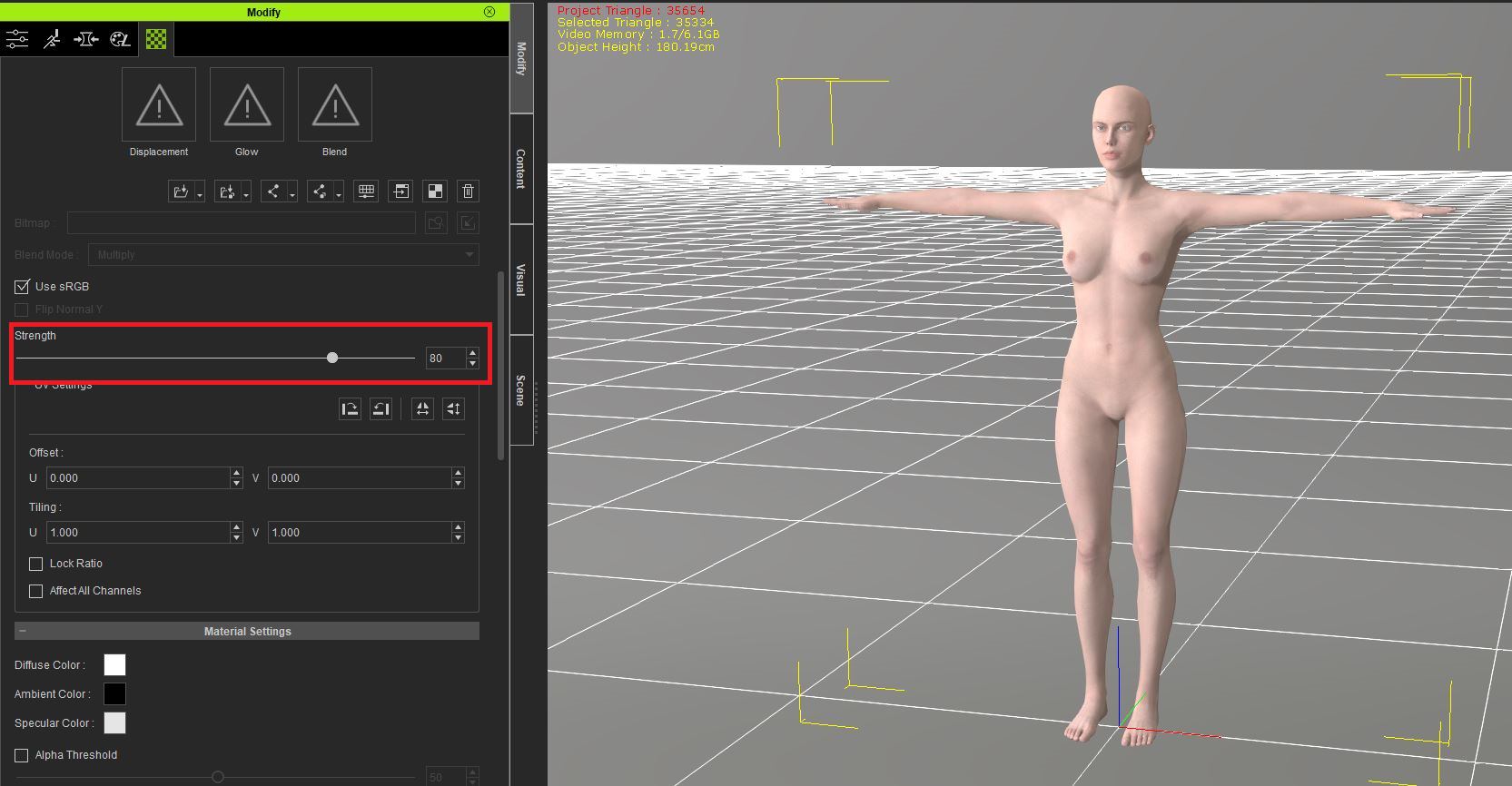This screenshot has width=1512, height=786.
Task: Open the Motion (running figure) tab icon
Action: (x=52, y=39)
